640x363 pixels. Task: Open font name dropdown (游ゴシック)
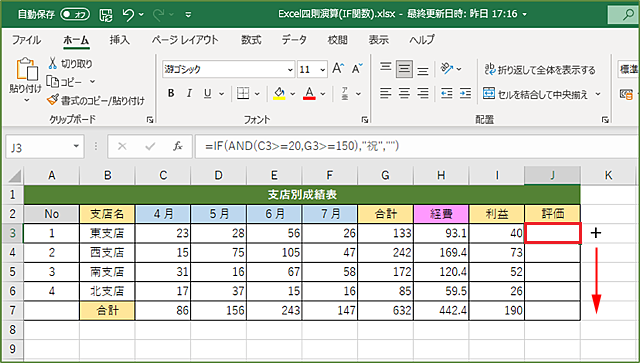click(x=290, y=70)
